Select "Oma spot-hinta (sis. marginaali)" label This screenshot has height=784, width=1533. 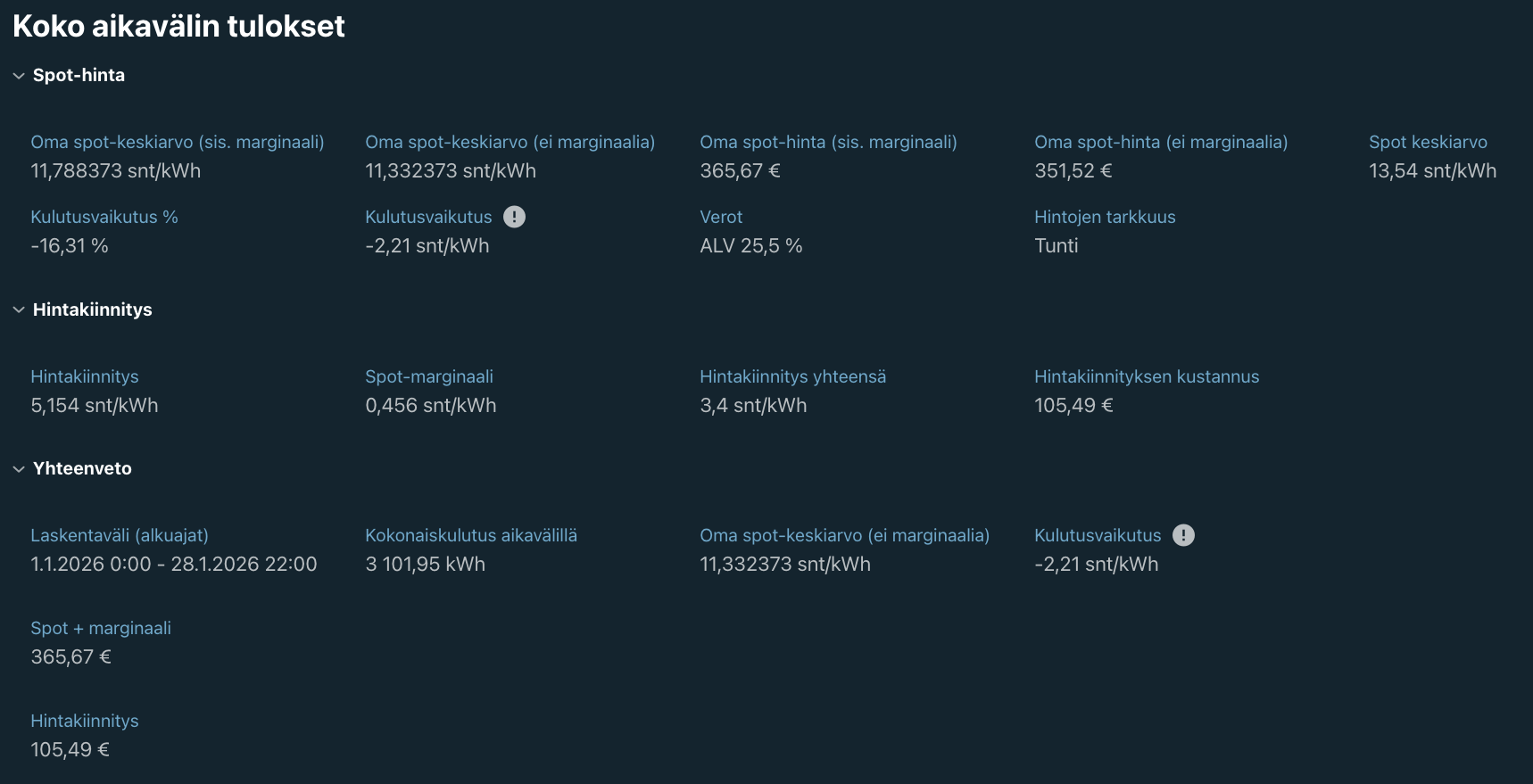coord(827,142)
